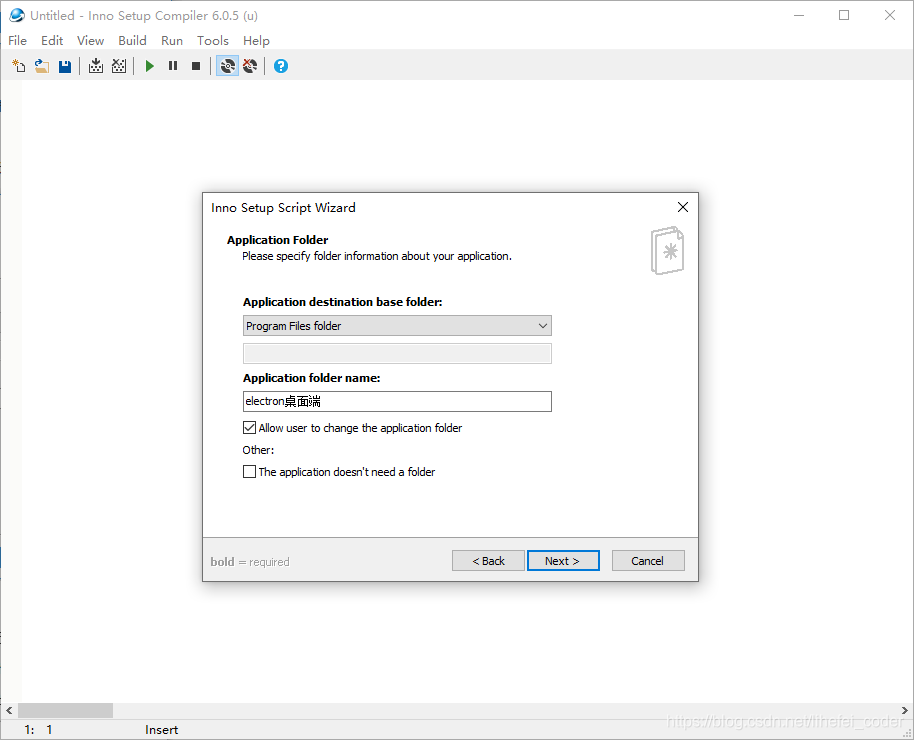Open the Edit menu
This screenshot has width=914, height=740.
point(52,40)
